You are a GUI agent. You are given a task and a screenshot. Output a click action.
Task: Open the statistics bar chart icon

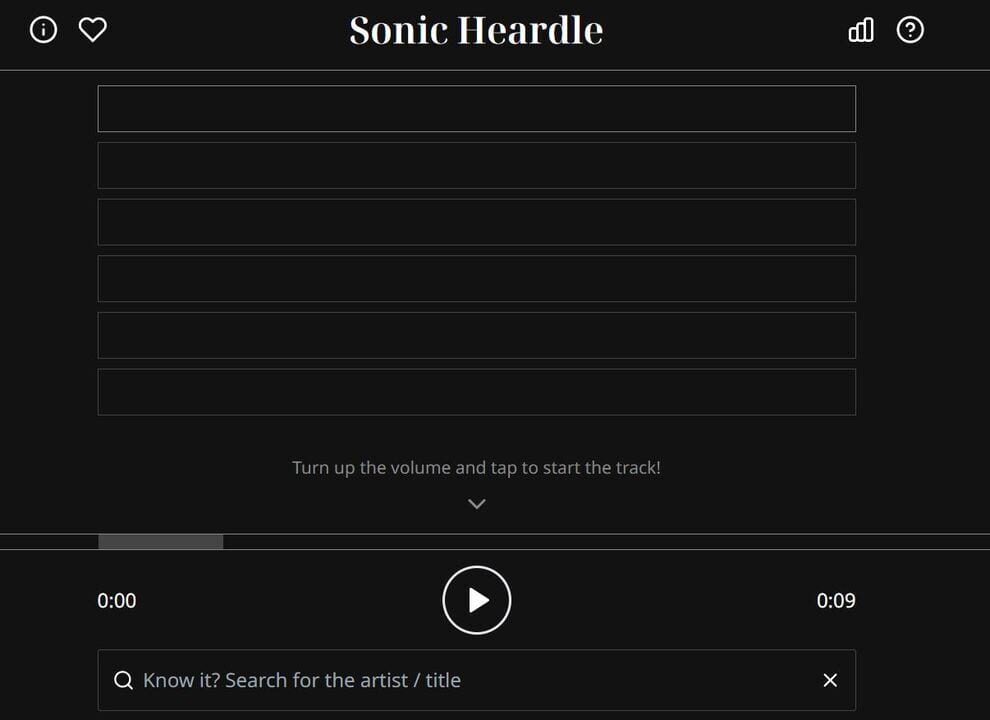click(x=860, y=31)
